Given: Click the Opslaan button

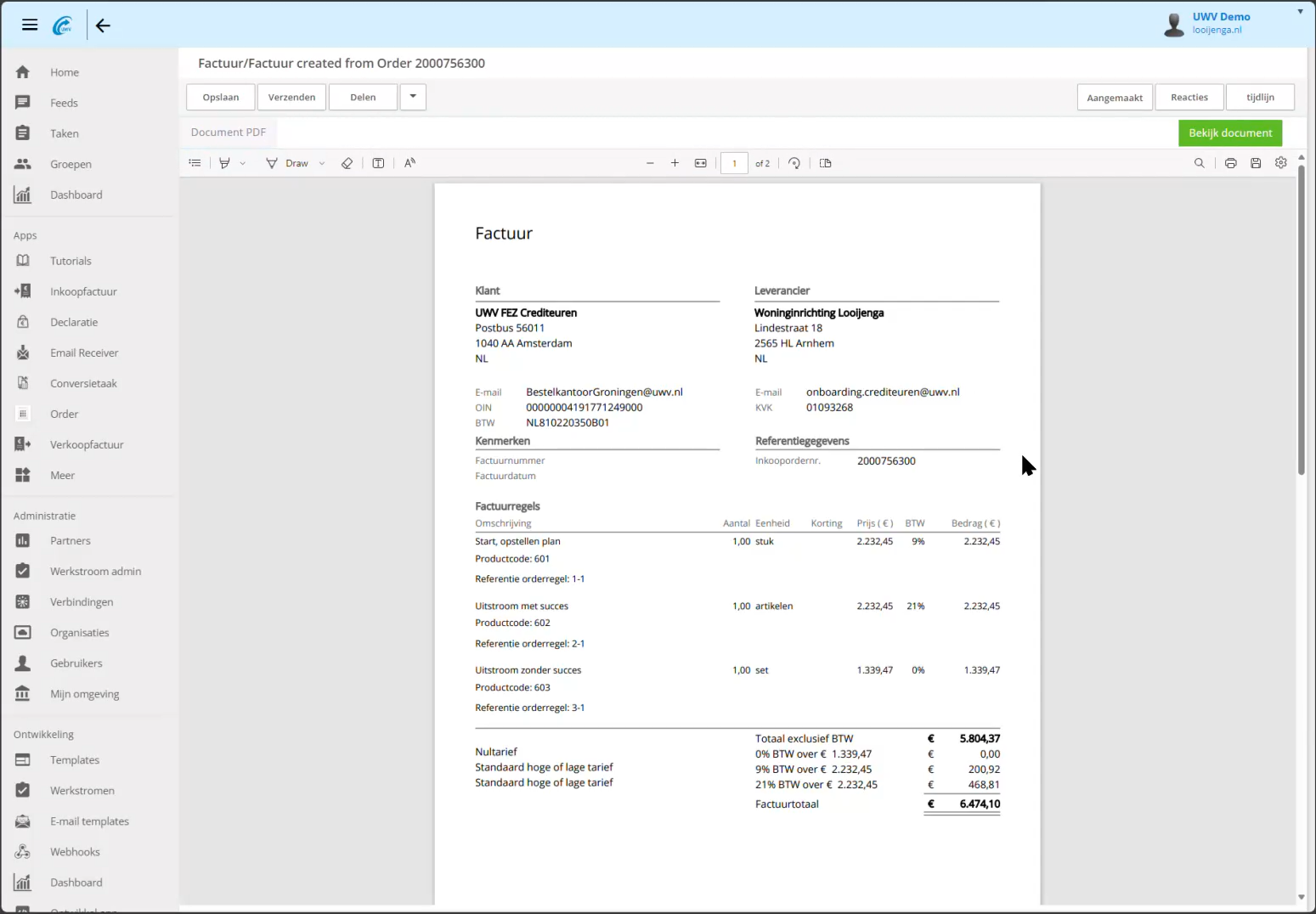Looking at the screenshot, I should (x=221, y=97).
